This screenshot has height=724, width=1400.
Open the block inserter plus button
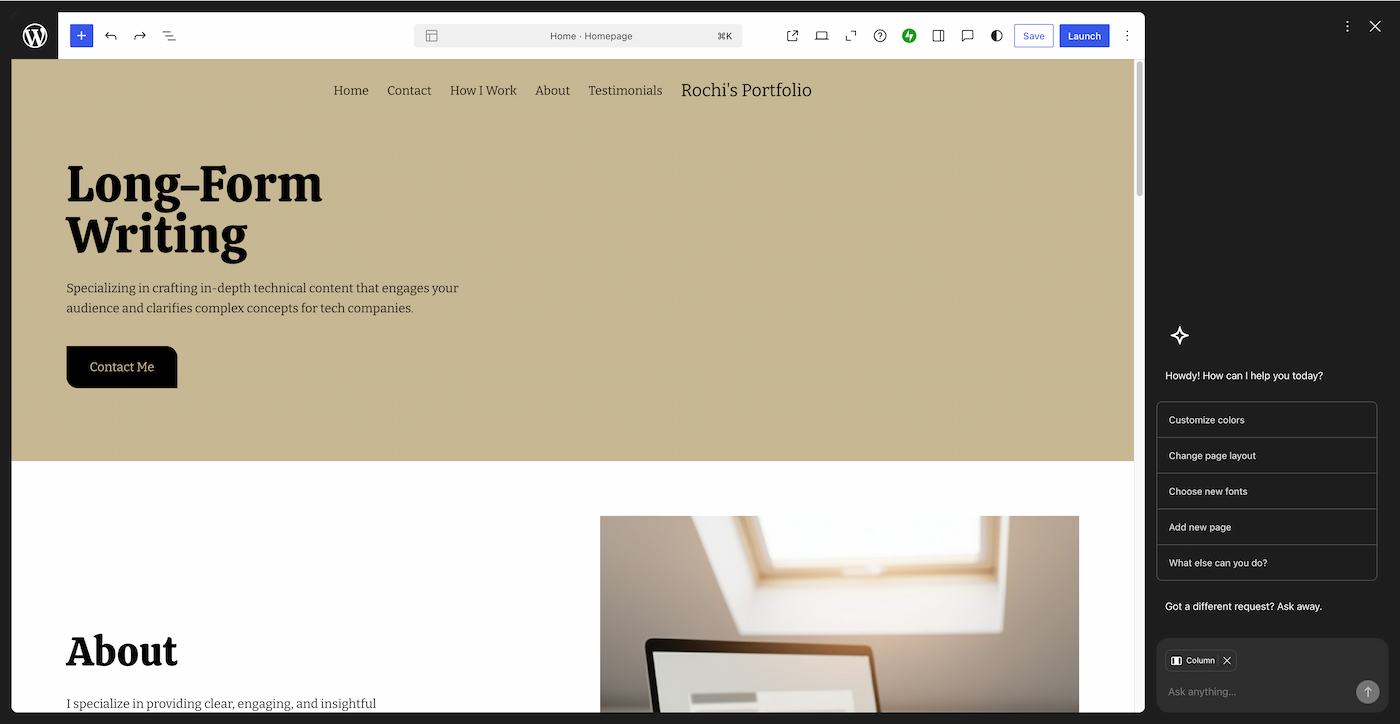81,36
